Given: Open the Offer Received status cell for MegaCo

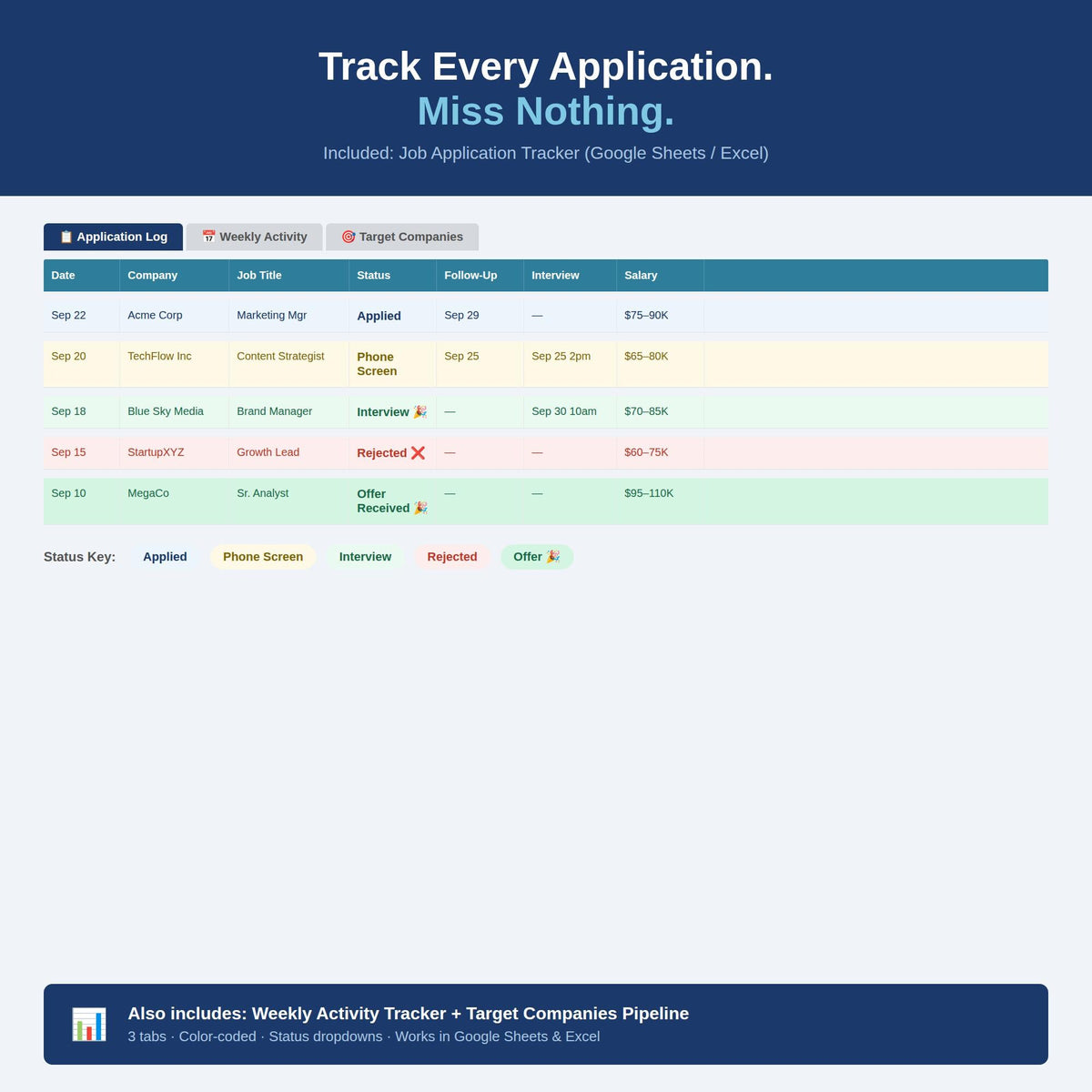Looking at the screenshot, I should click(393, 501).
